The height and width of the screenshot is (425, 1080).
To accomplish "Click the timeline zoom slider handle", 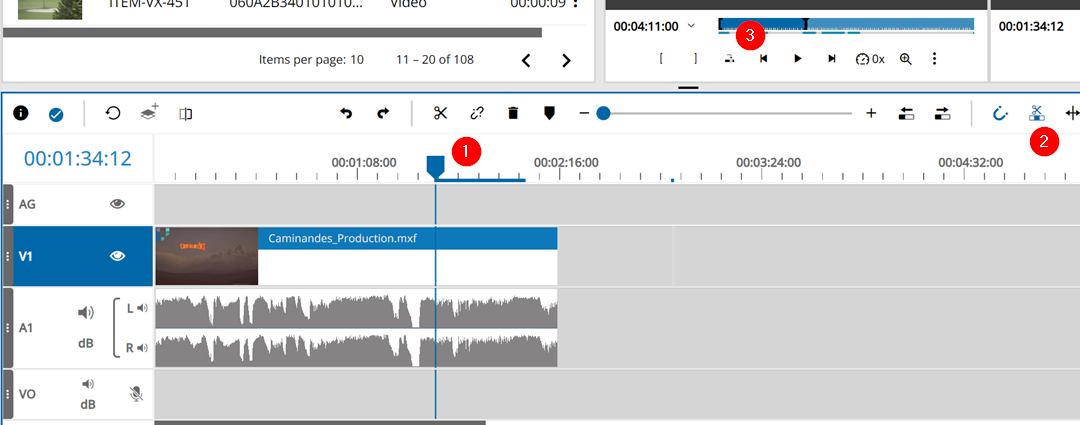I will 603,113.
